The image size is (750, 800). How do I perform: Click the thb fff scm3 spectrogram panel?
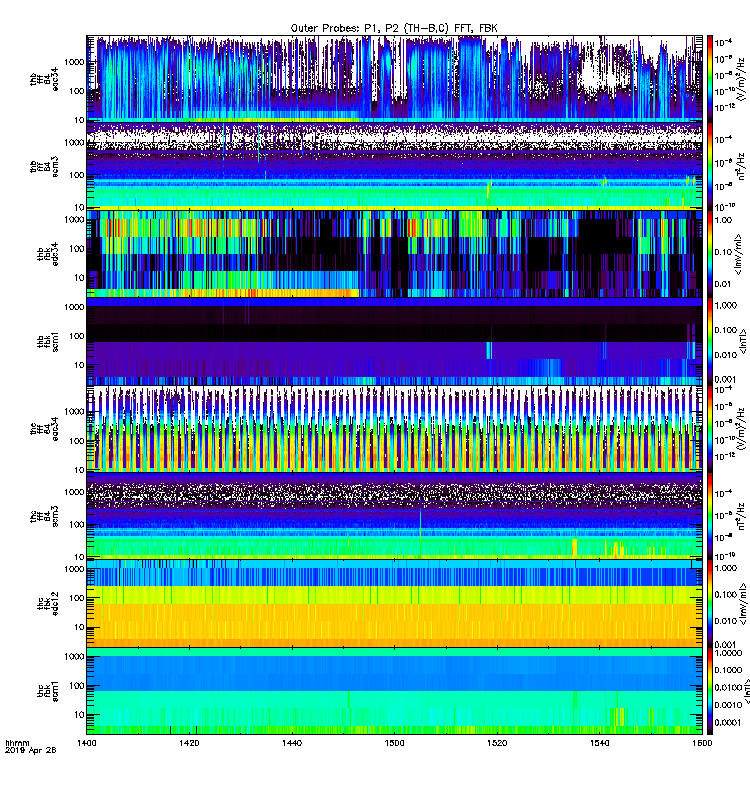(394, 166)
